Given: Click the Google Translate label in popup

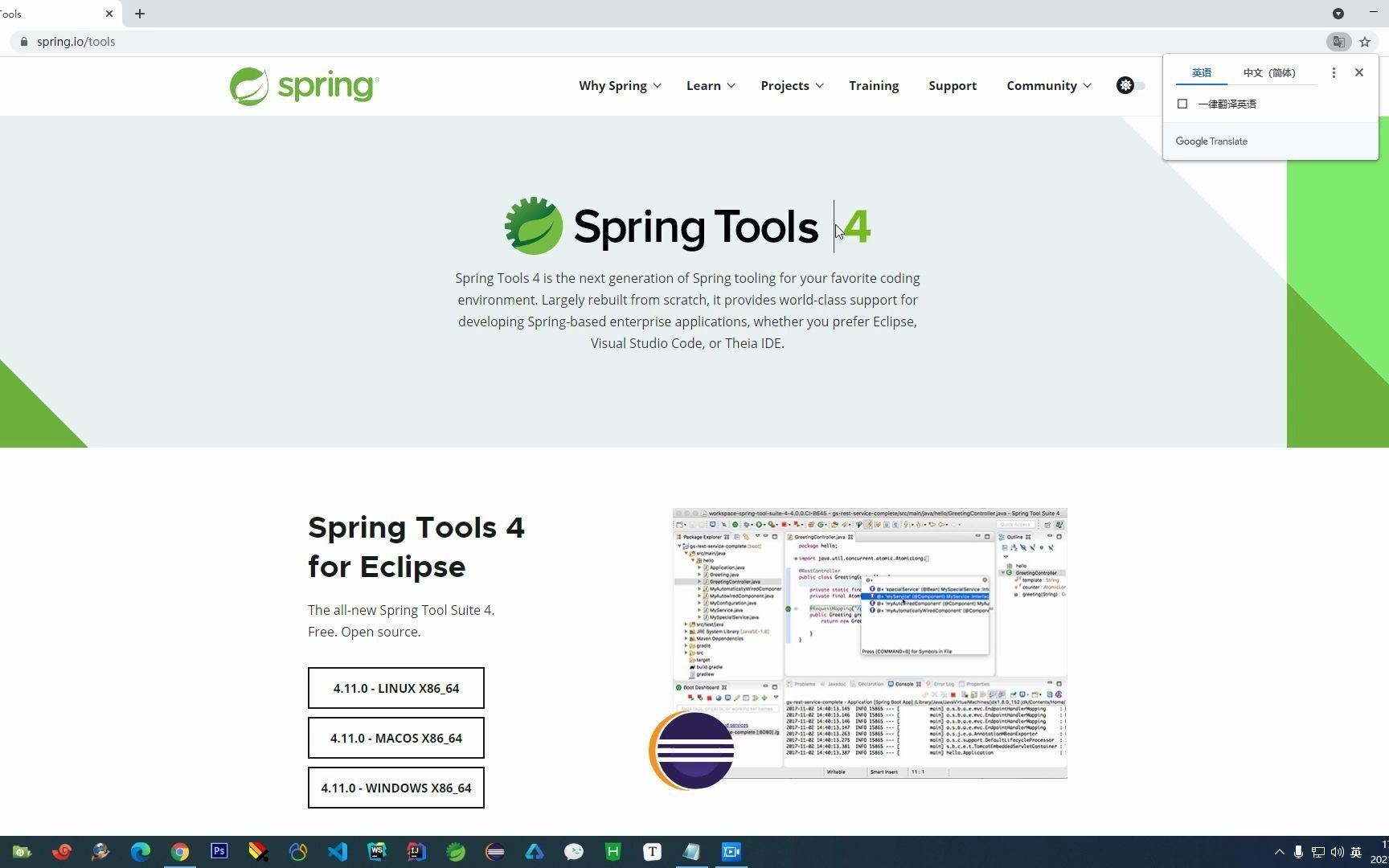Looking at the screenshot, I should pyautogui.click(x=1211, y=141).
